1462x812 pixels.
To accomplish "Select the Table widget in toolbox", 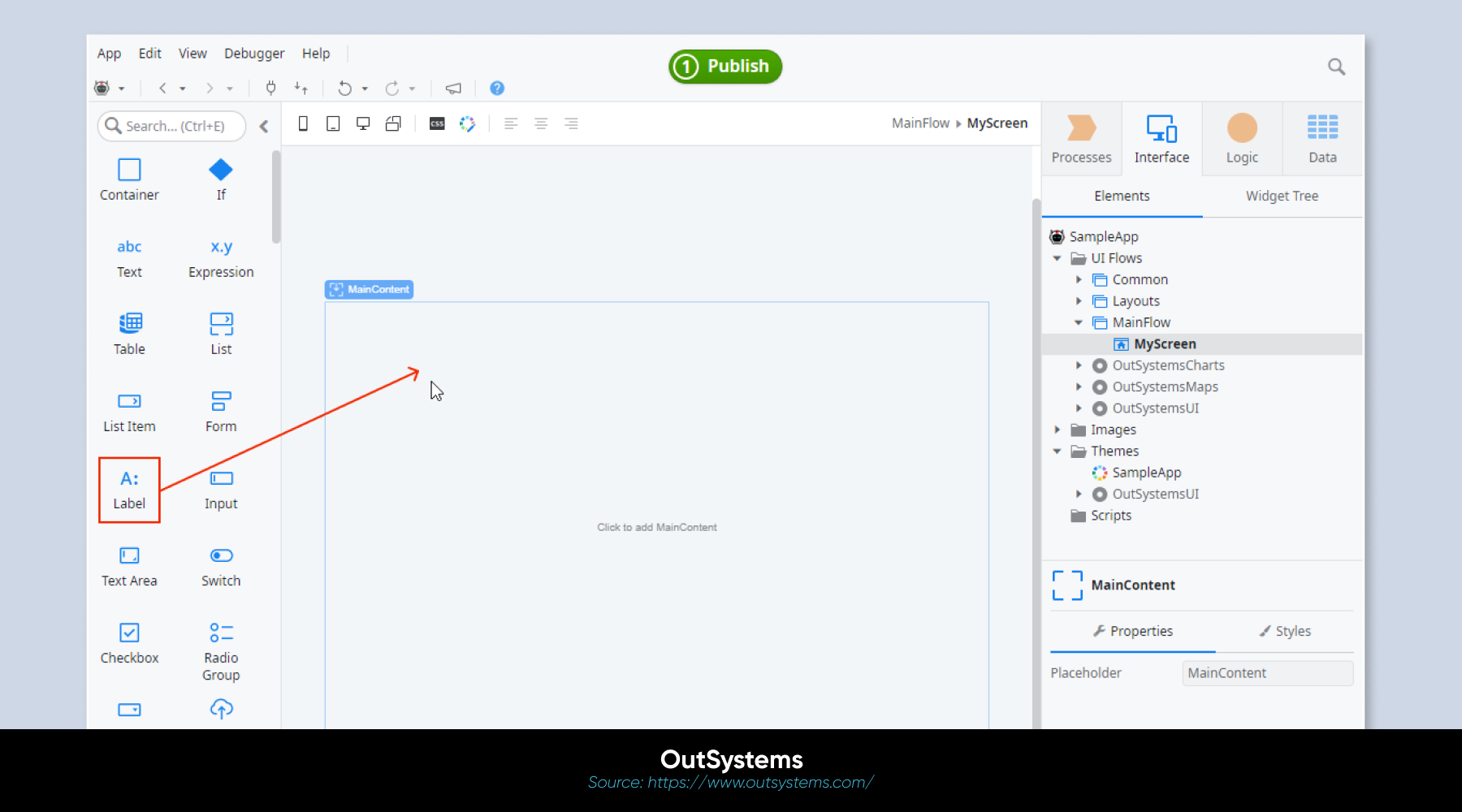I will 129,324.
